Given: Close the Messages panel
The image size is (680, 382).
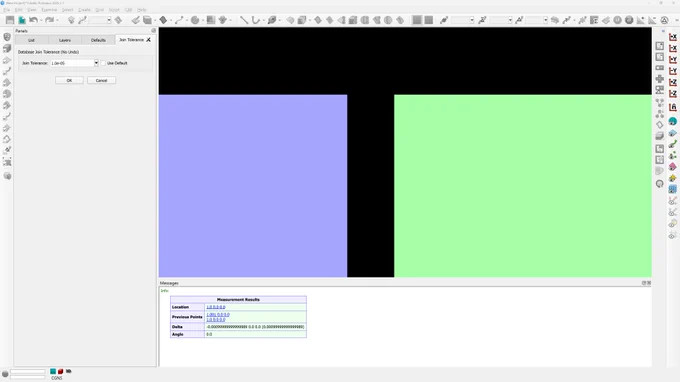Looking at the screenshot, I should coord(649,283).
